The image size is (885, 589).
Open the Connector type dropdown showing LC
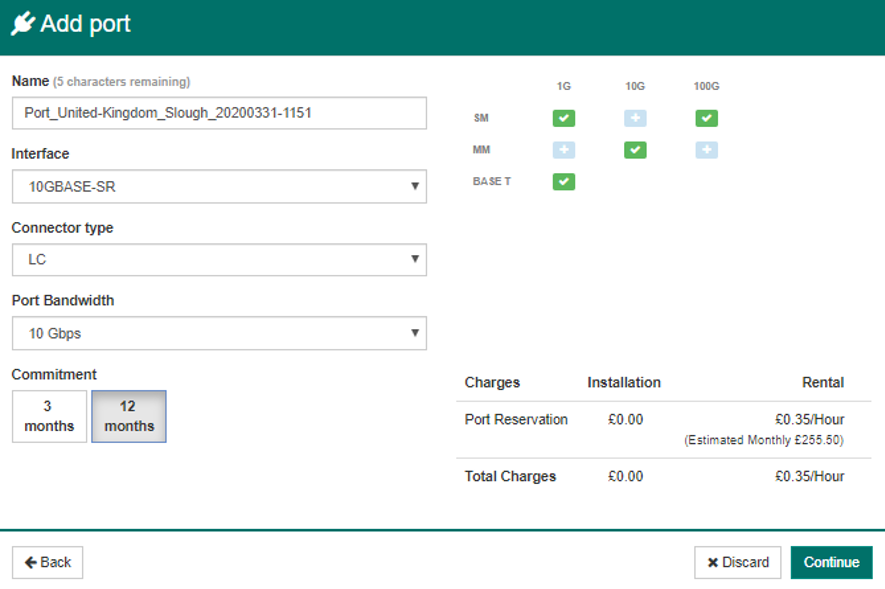coord(219,260)
